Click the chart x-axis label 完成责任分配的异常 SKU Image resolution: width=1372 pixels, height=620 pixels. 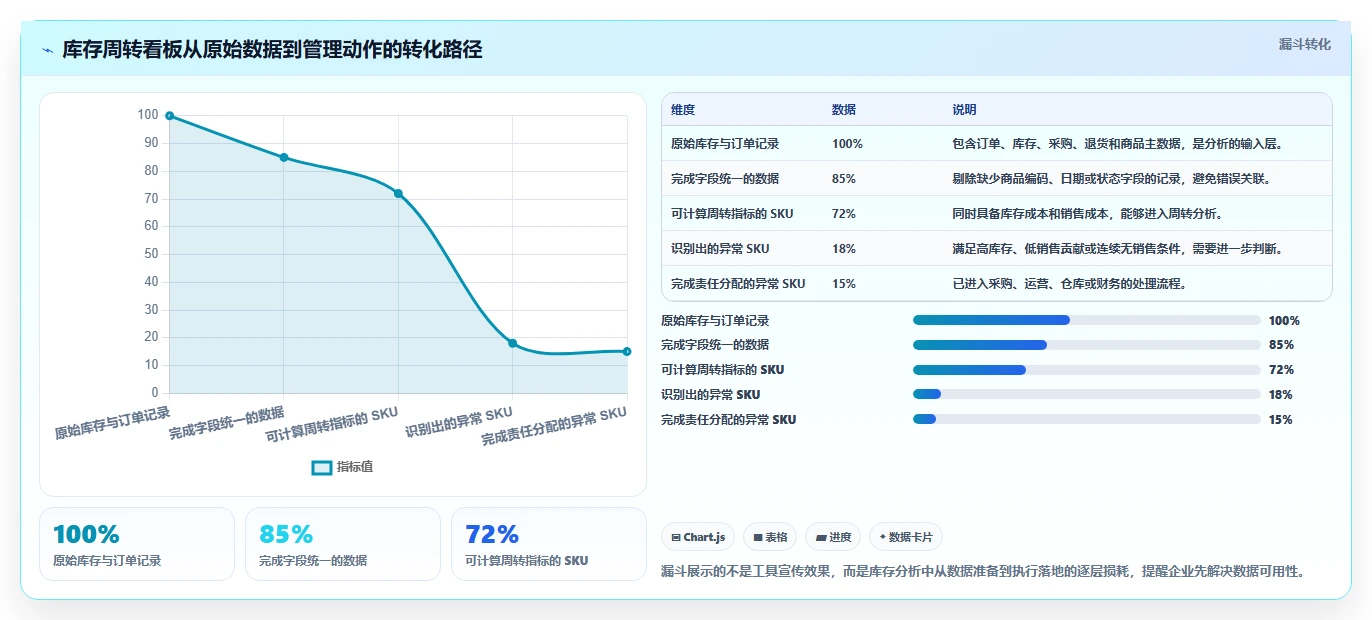tap(554, 425)
